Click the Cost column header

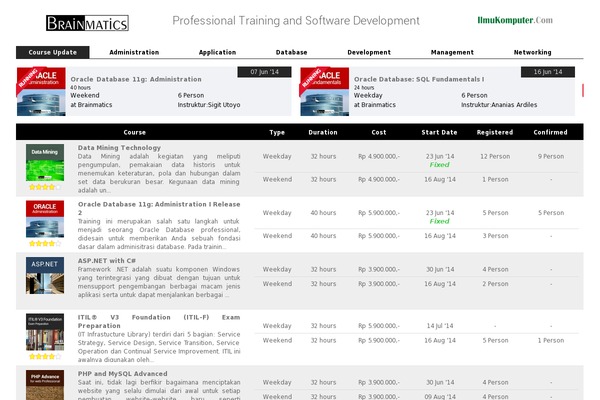coord(379,132)
